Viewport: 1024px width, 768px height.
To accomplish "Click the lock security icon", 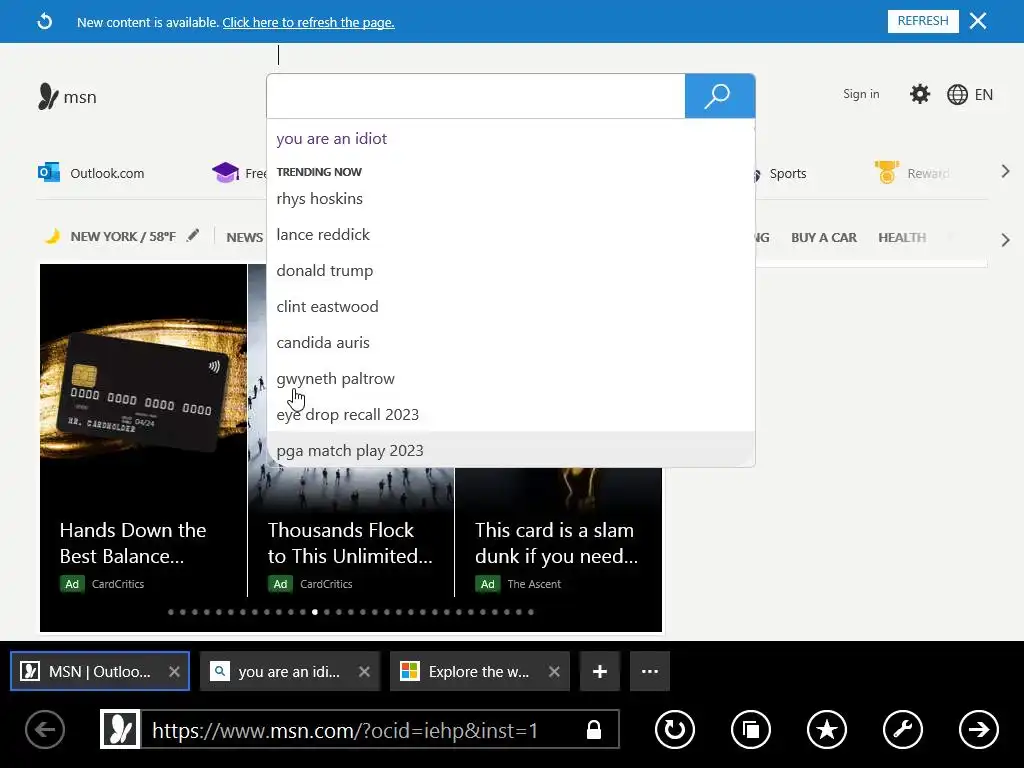I will coord(594,729).
